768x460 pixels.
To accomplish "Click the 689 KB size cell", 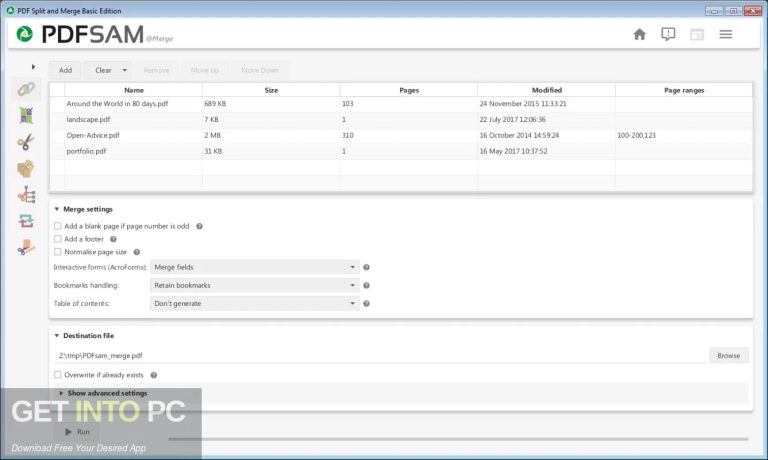I will (271, 104).
